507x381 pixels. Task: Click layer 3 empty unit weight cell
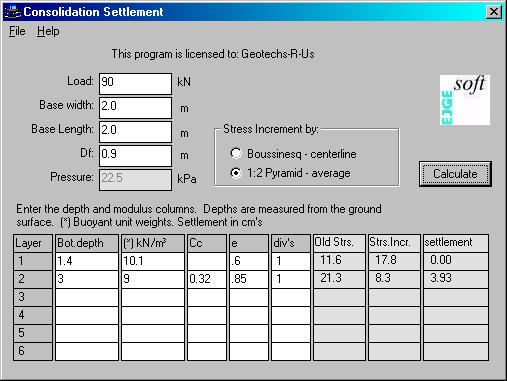(x=153, y=297)
